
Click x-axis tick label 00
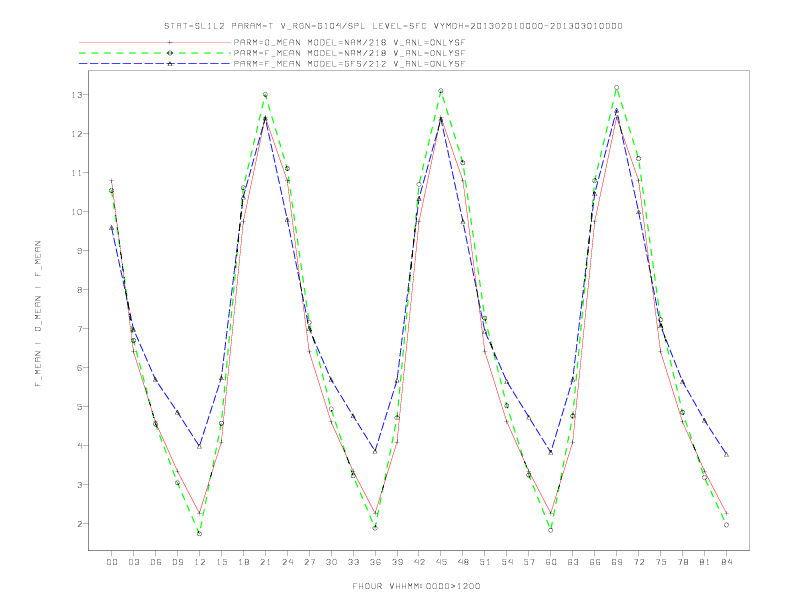click(x=112, y=562)
